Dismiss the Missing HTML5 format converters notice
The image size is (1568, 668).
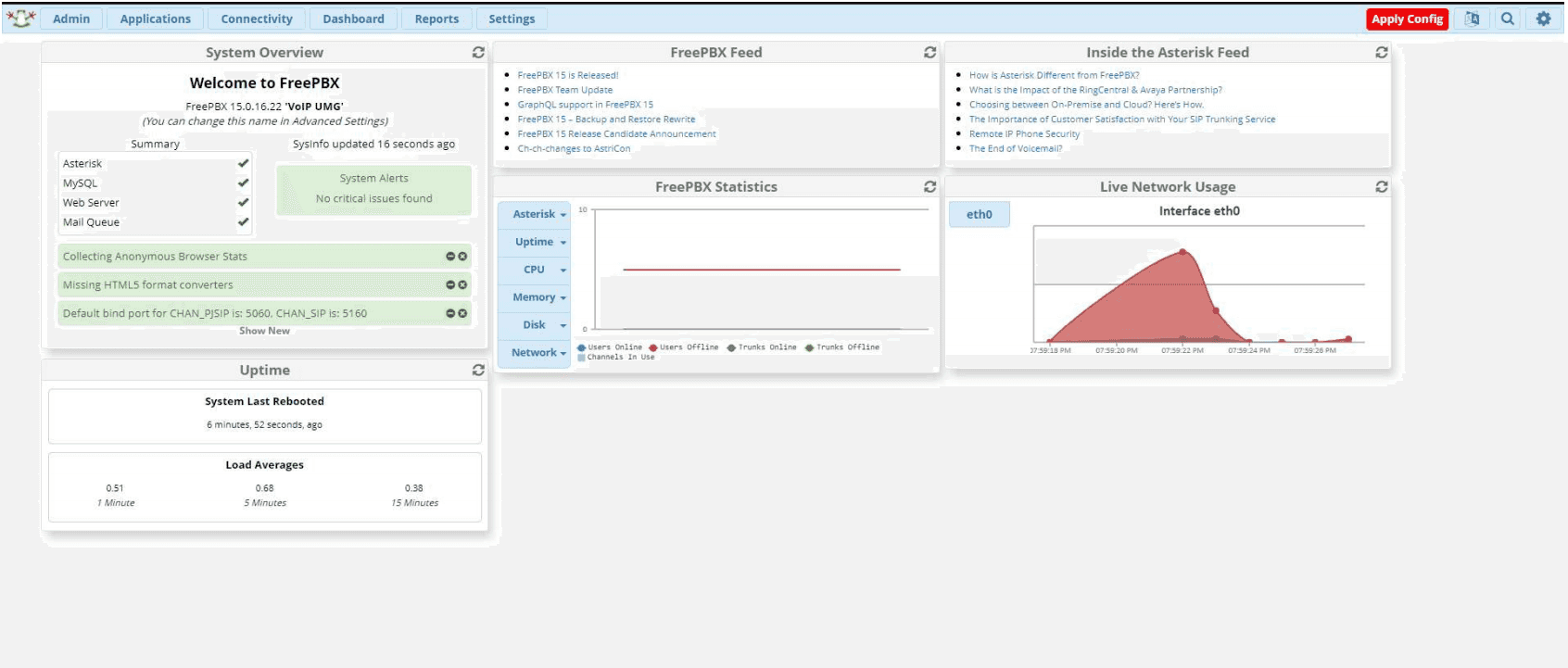[x=462, y=285]
